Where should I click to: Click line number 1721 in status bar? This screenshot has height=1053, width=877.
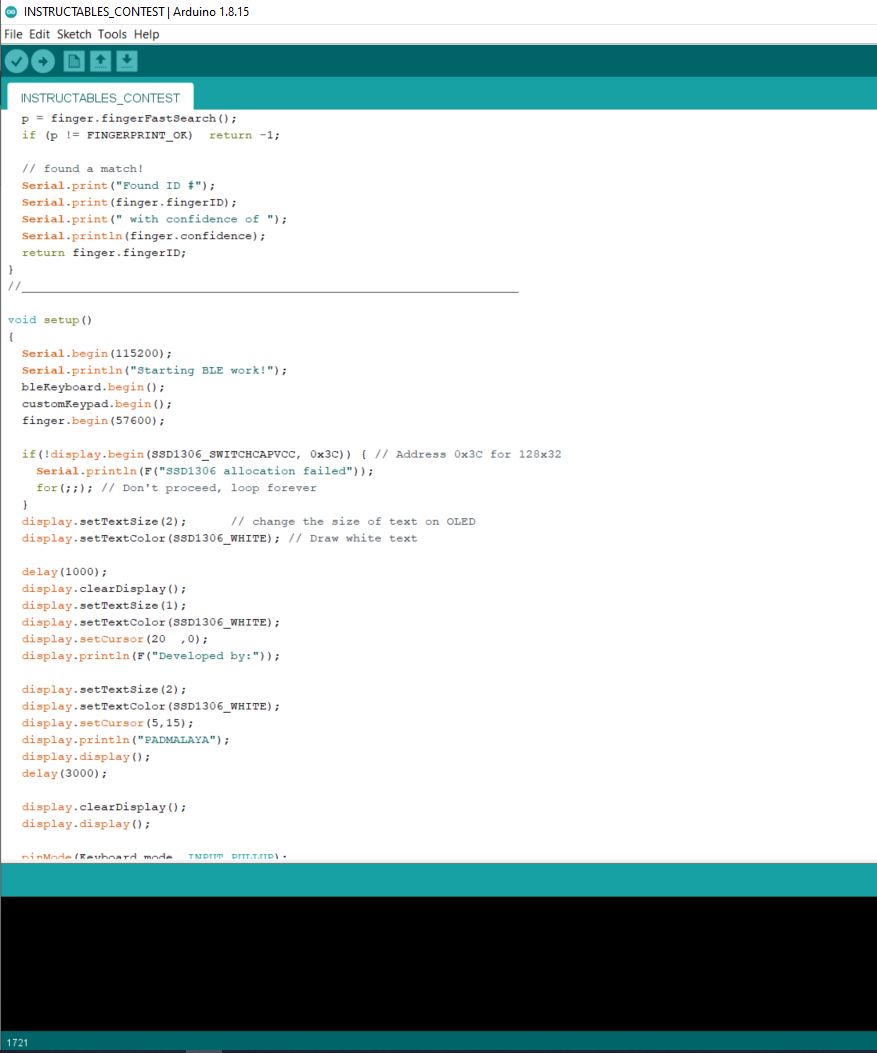(x=17, y=1042)
